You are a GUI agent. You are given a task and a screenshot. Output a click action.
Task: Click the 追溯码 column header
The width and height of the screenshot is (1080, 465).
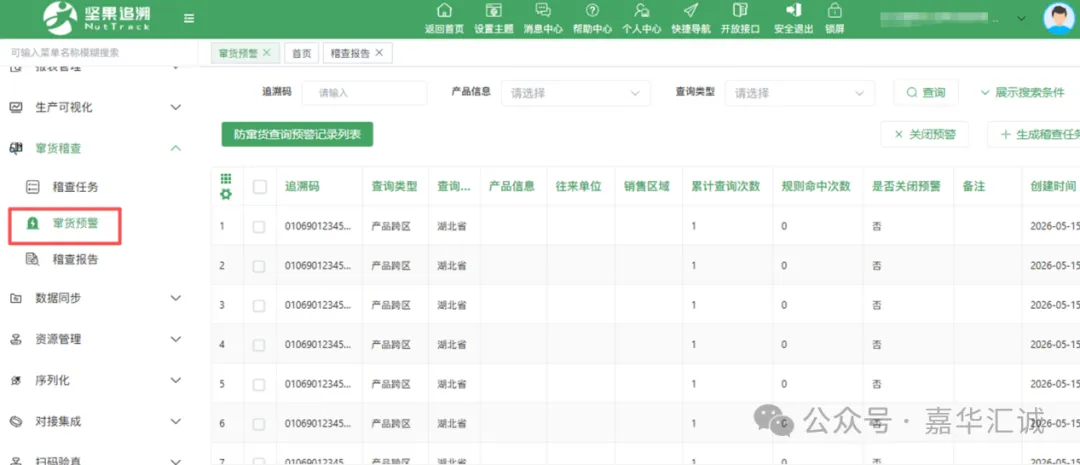click(x=302, y=187)
